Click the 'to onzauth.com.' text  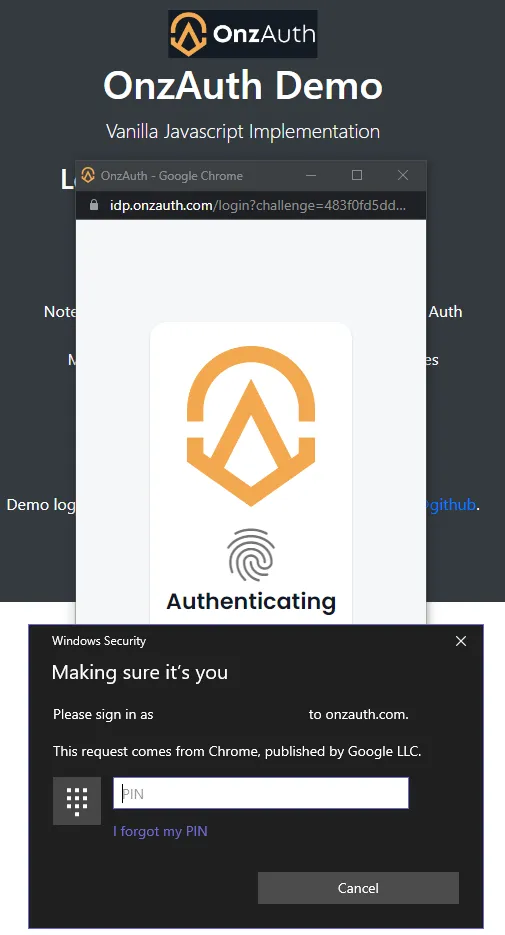pos(358,714)
